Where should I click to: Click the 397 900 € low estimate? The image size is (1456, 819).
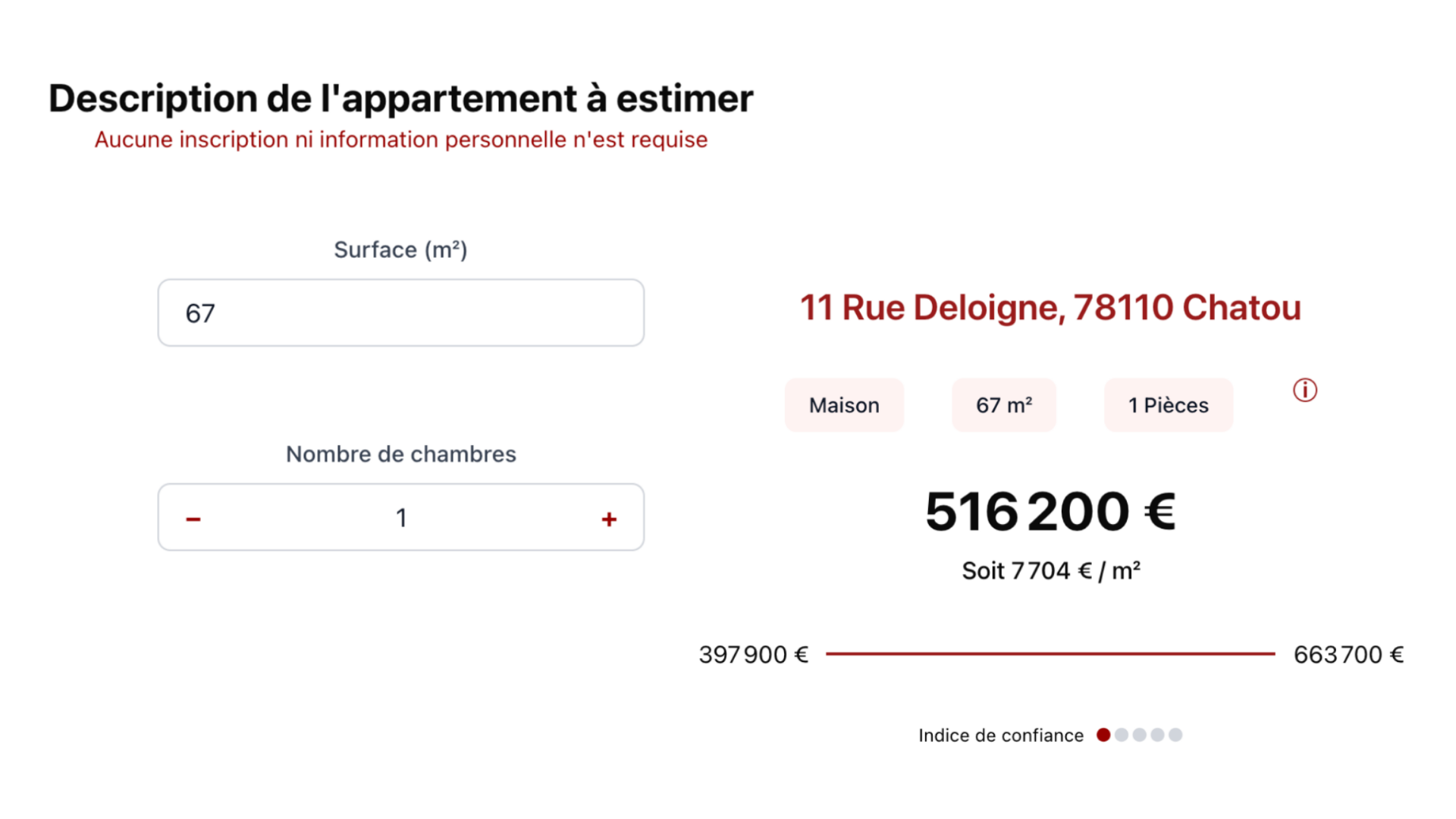coord(753,654)
